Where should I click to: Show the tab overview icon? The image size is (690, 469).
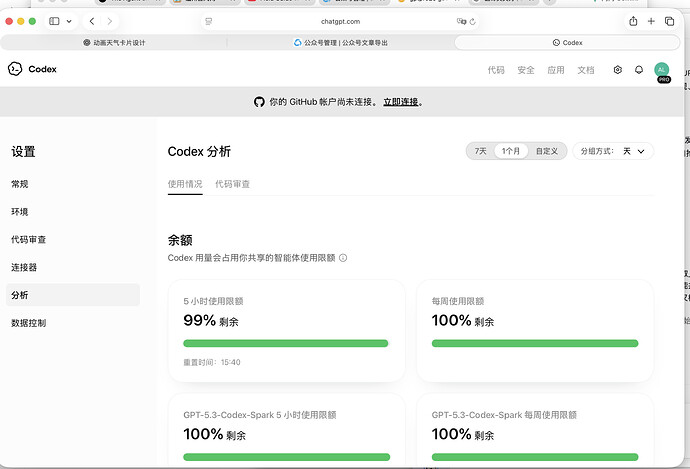click(x=669, y=21)
